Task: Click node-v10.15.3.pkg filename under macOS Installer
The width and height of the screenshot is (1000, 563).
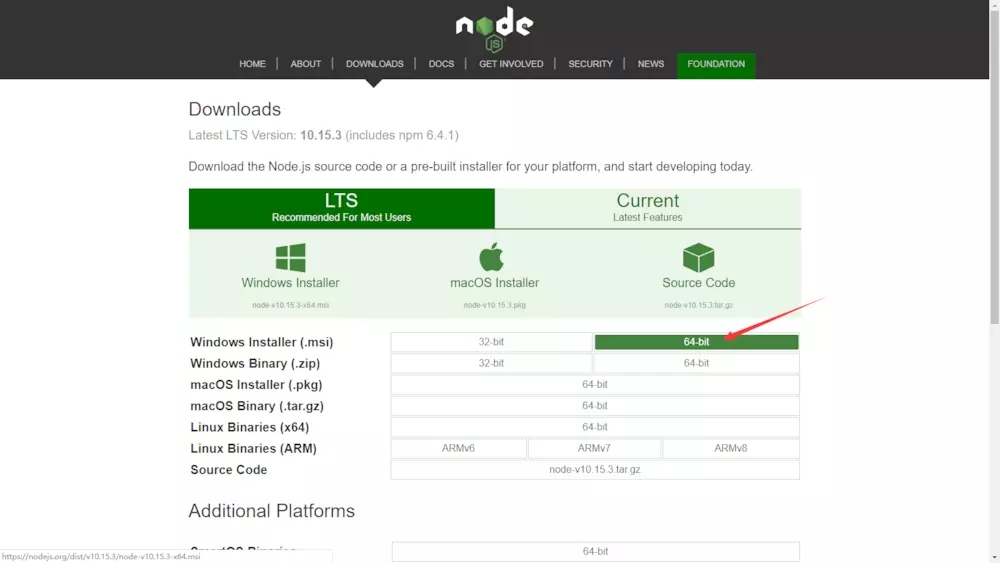Action: click(x=494, y=305)
